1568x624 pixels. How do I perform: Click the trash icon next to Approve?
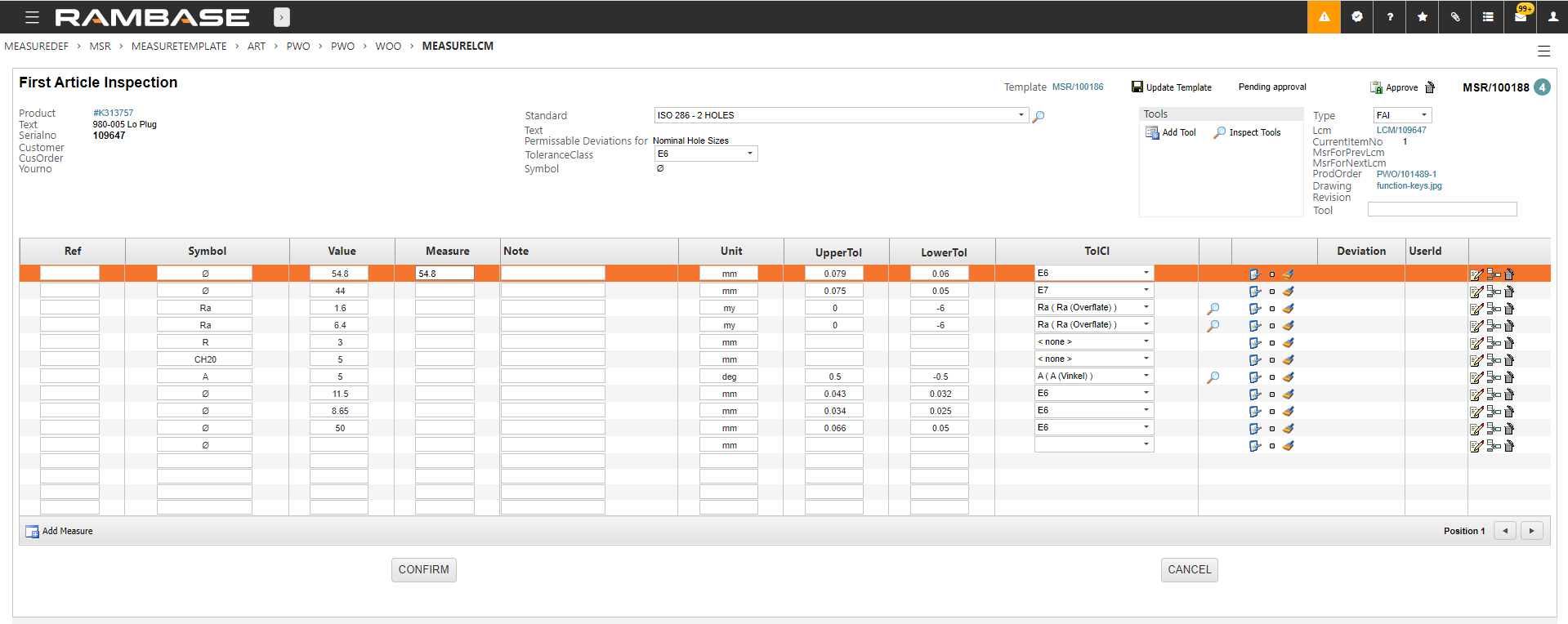(x=1430, y=87)
